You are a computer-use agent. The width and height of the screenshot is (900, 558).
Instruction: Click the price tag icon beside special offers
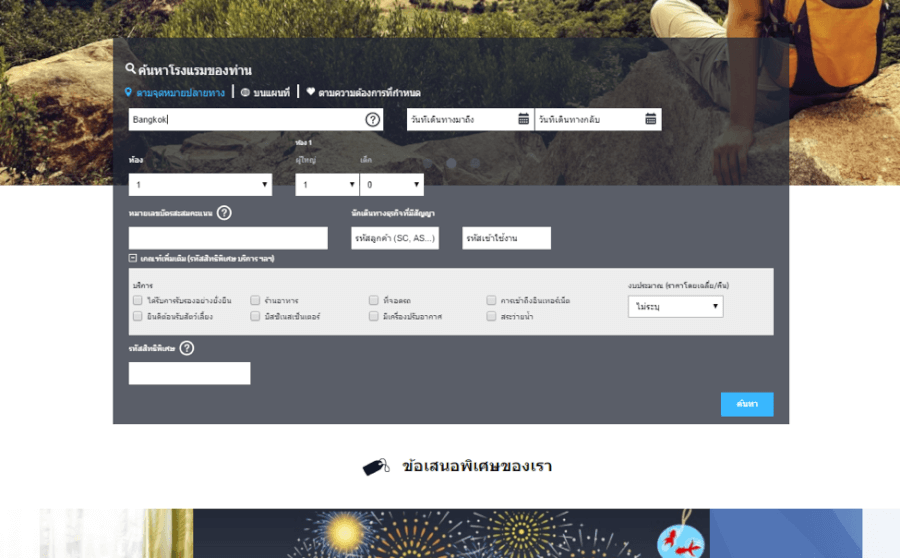click(376, 467)
